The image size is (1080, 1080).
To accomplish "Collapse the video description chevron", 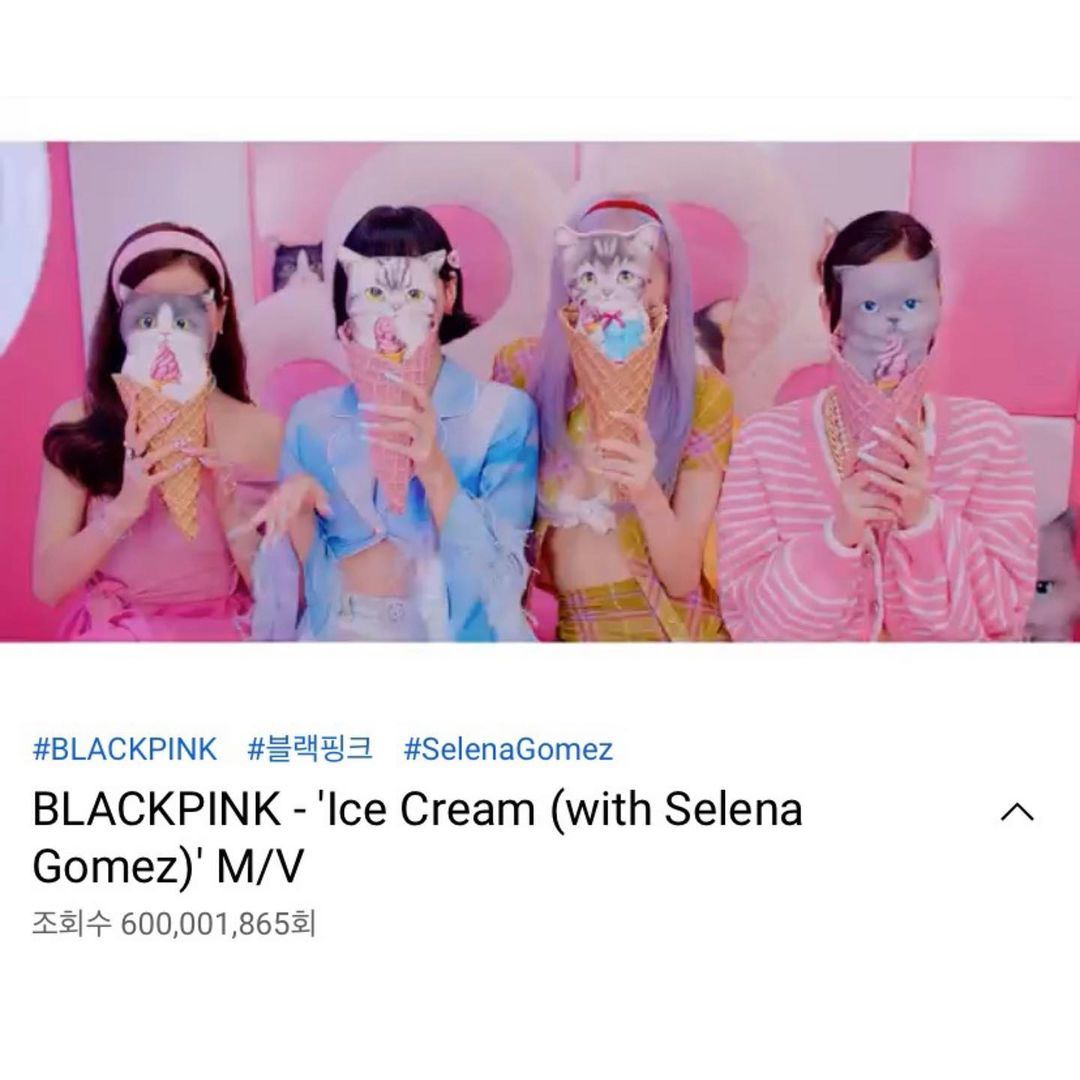I will [x=1017, y=812].
